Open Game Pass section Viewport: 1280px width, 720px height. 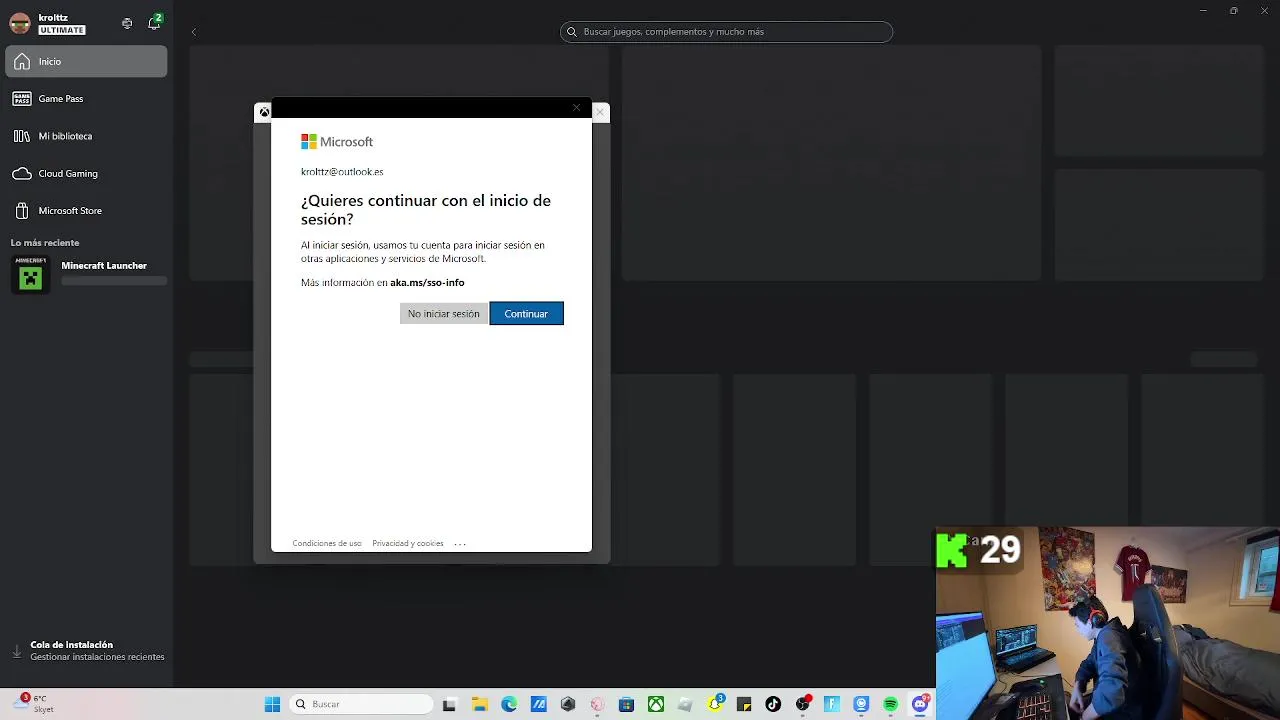(86, 99)
